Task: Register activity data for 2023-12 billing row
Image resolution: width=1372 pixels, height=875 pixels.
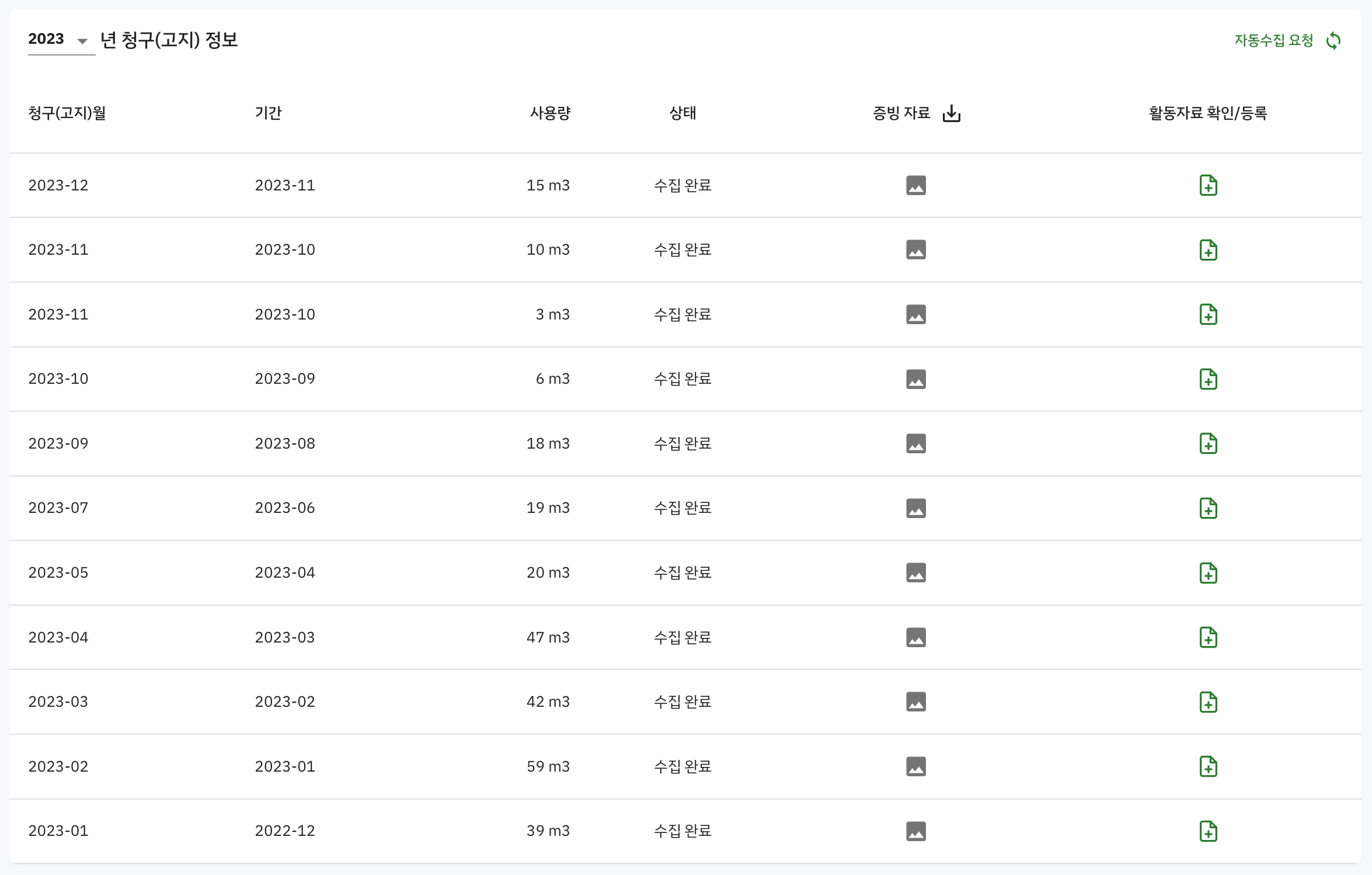Action: point(1208,186)
